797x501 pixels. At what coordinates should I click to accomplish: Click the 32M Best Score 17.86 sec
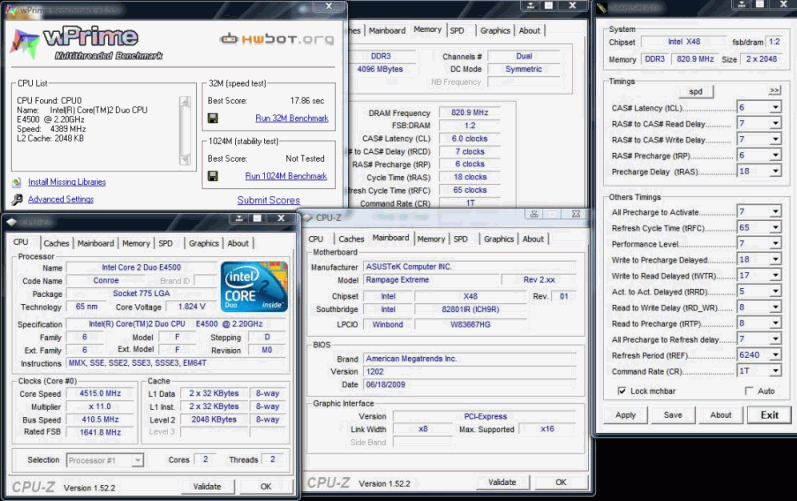tap(307, 101)
